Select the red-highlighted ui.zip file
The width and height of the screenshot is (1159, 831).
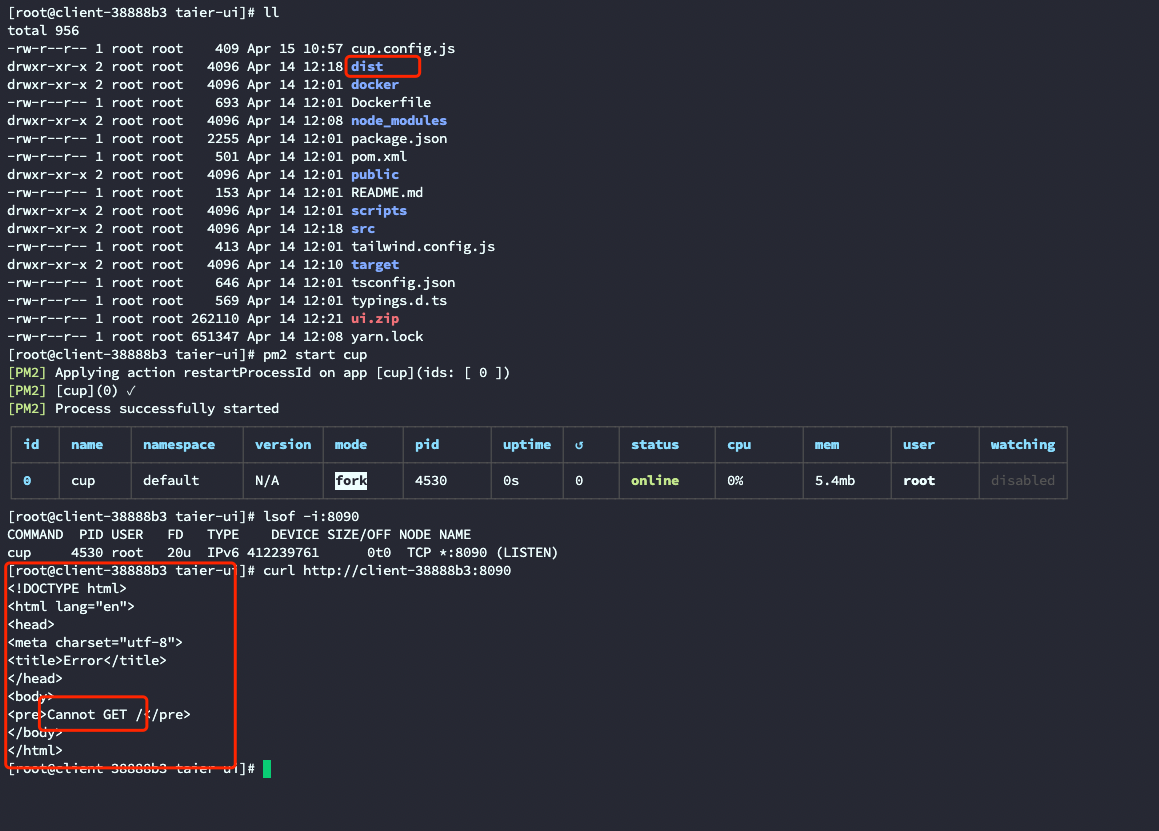point(374,318)
